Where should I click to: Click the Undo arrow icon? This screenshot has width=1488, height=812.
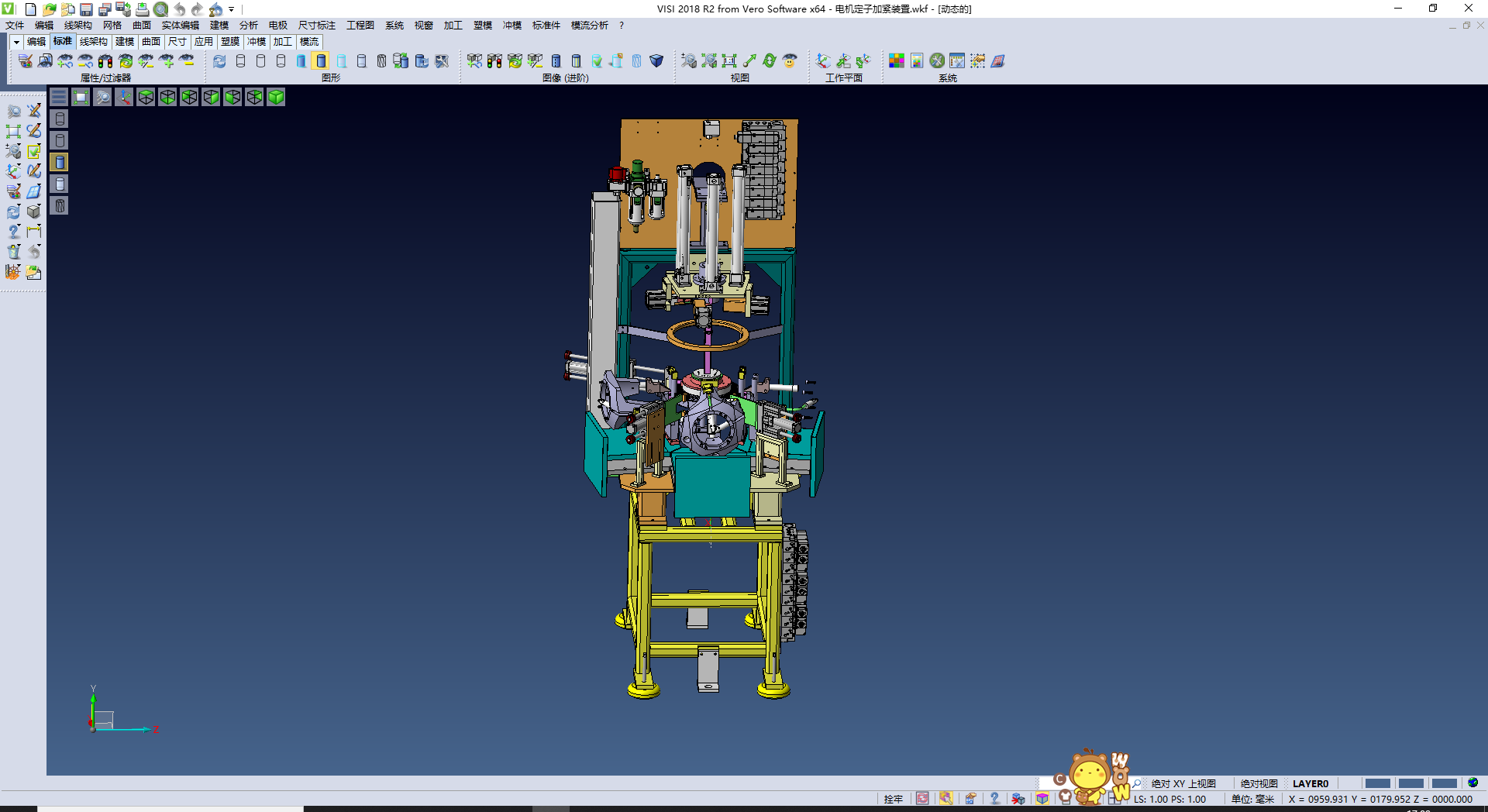pyautogui.click(x=180, y=9)
